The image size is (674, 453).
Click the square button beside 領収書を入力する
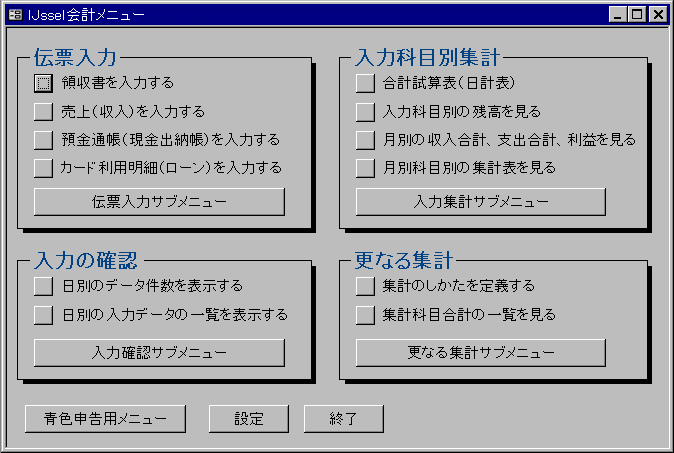(x=43, y=83)
